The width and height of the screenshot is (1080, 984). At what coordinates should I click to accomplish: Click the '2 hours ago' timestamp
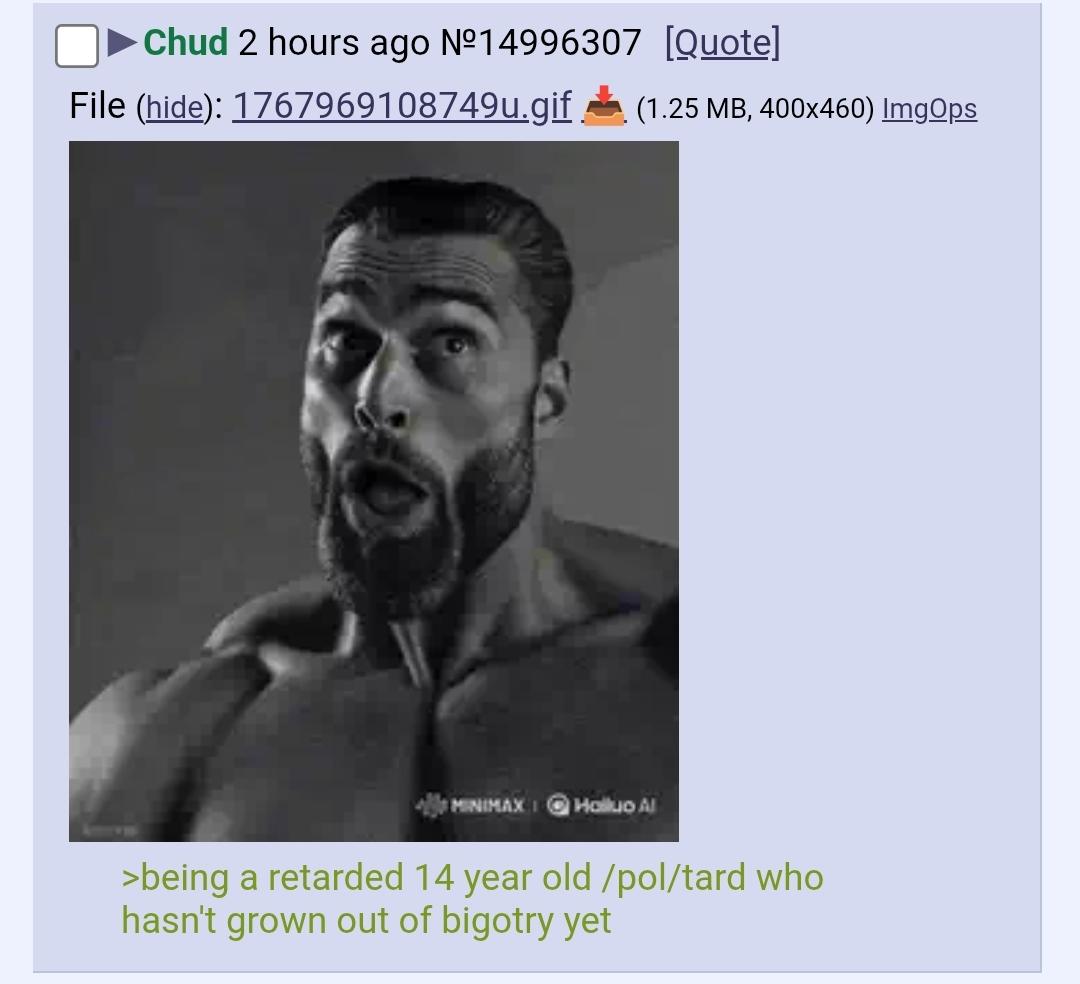click(x=333, y=43)
